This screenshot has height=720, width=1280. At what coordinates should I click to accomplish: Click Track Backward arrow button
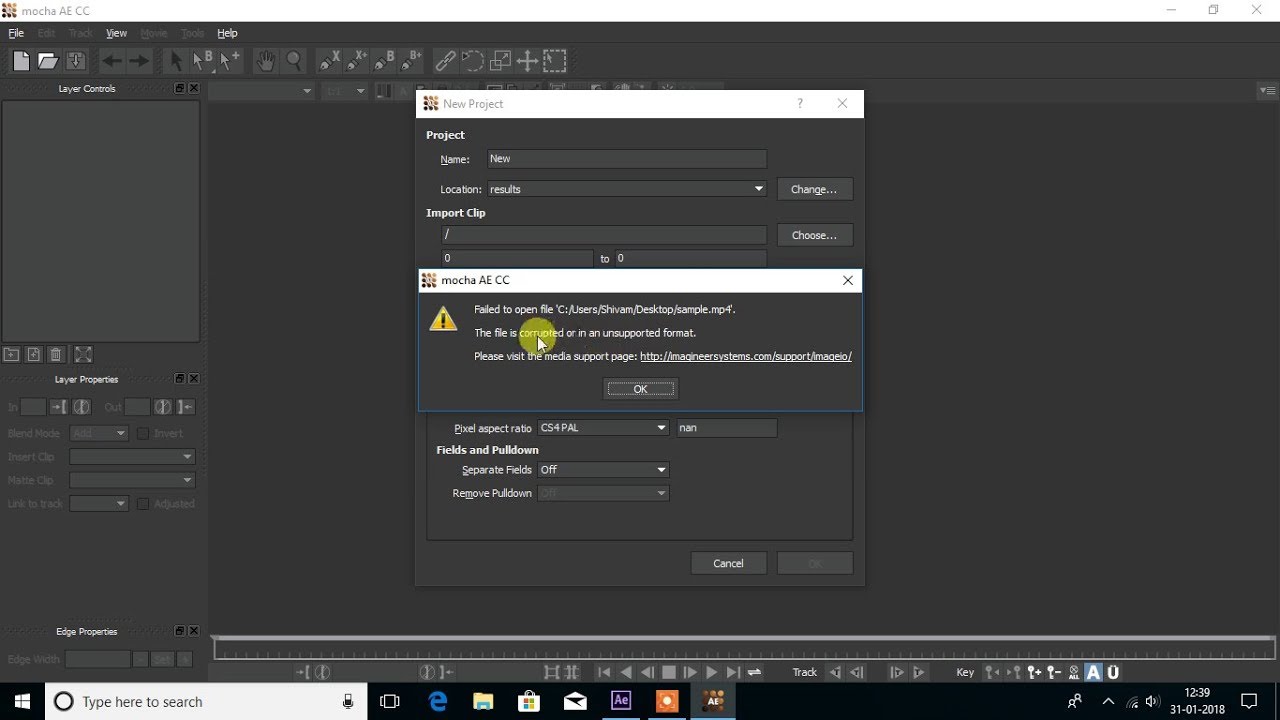point(835,673)
